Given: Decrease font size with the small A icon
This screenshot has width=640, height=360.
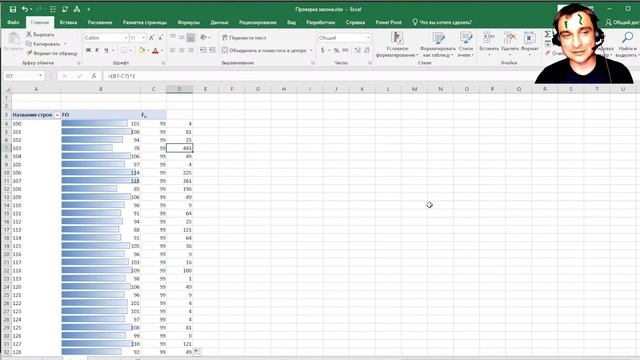Looking at the screenshot, I should (x=160, y=38).
